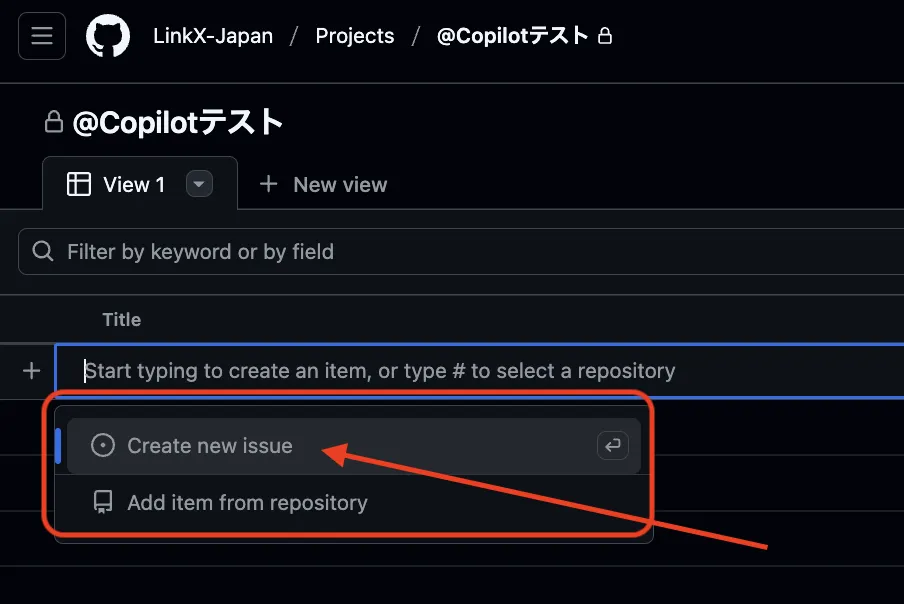This screenshot has height=604, width=904.
Task: Click the plus icon to add an item
Action: coord(30,370)
